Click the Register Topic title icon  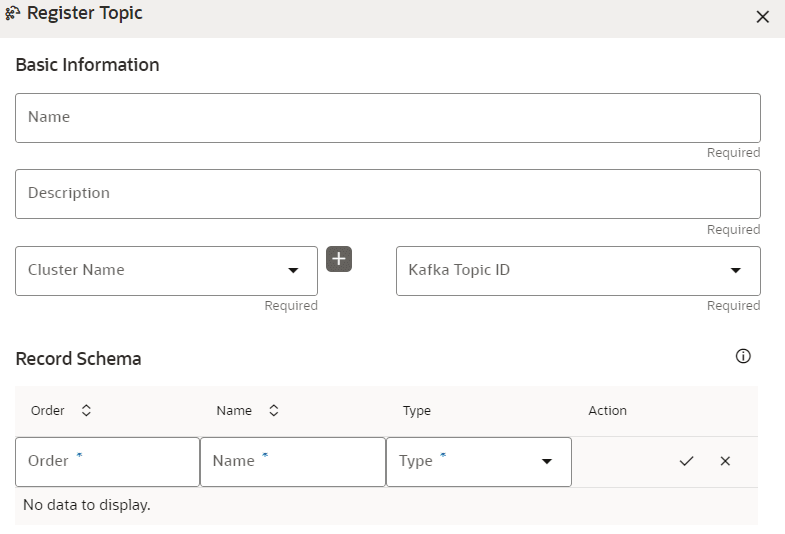coord(13,14)
